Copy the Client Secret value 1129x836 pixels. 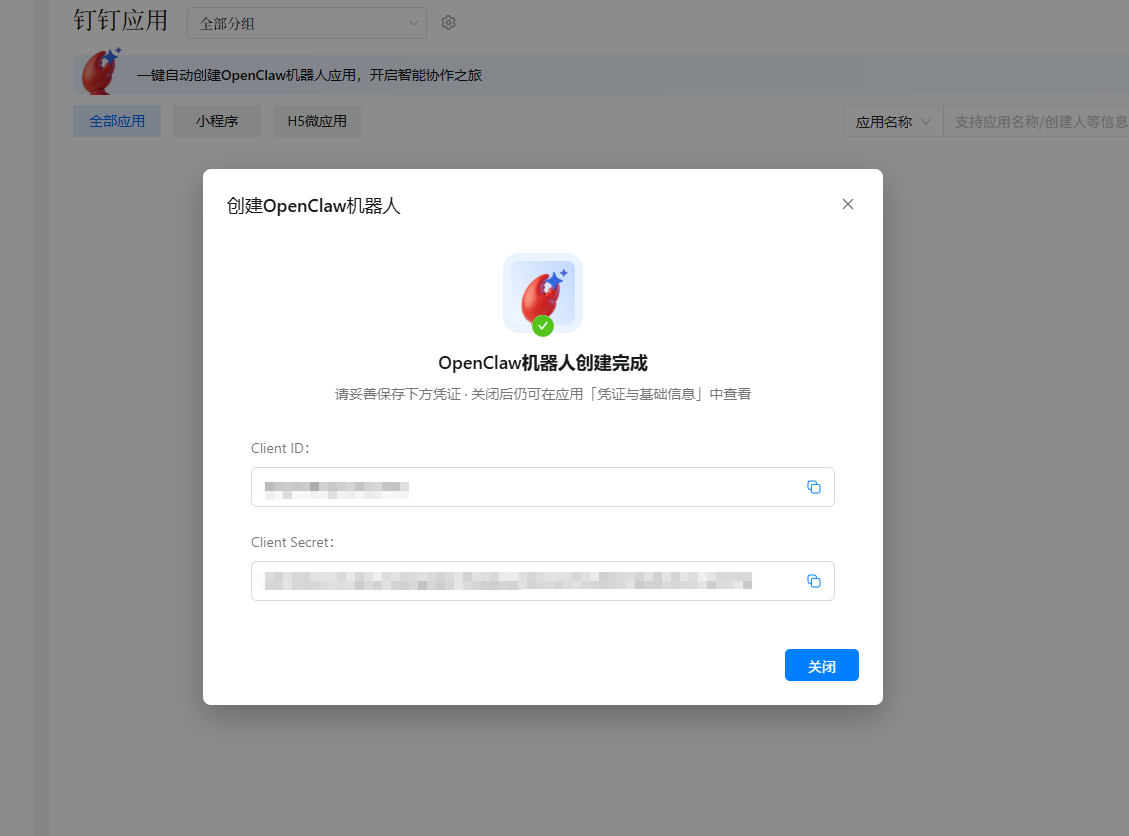click(814, 581)
